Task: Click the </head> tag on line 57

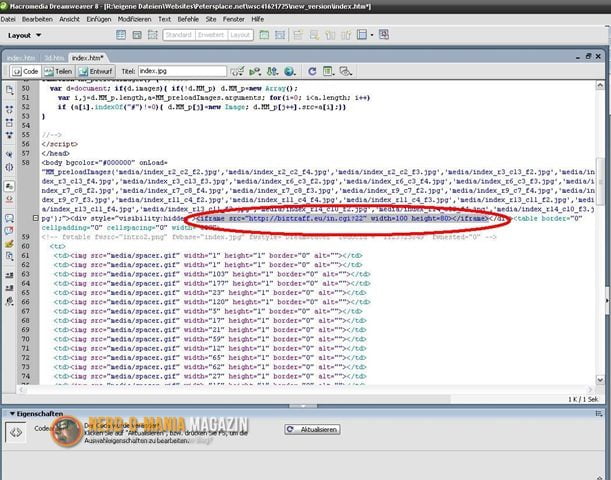Action: (56, 154)
